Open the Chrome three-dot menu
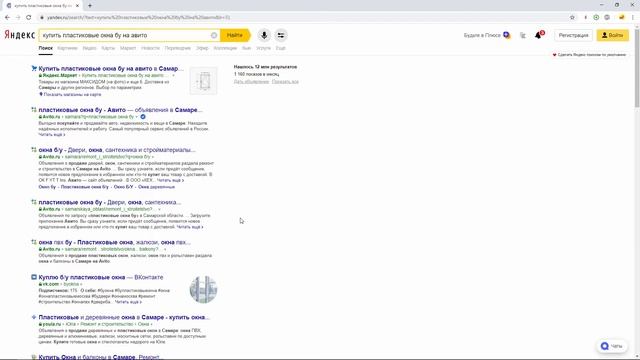Viewport: 640px width, 360px height. coord(633,17)
